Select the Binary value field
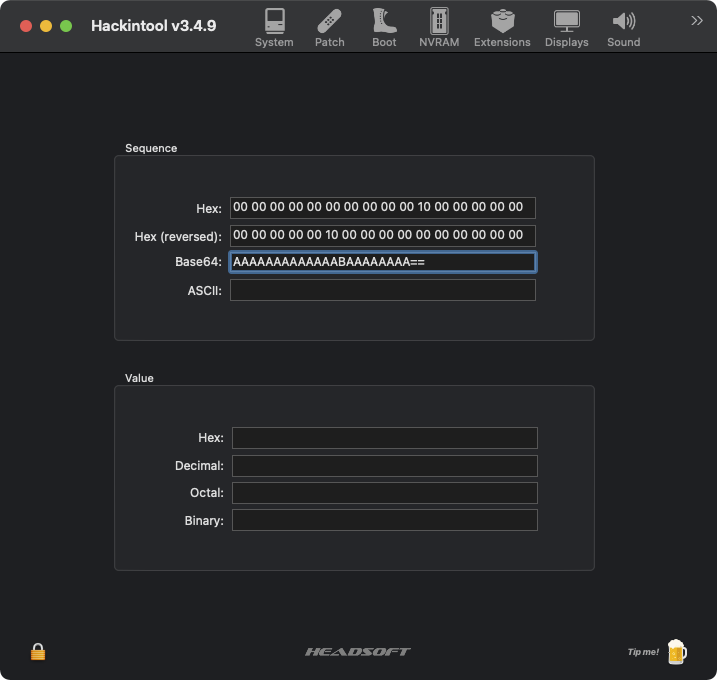Viewport: 717px width, 680px height. pos(384,520)
